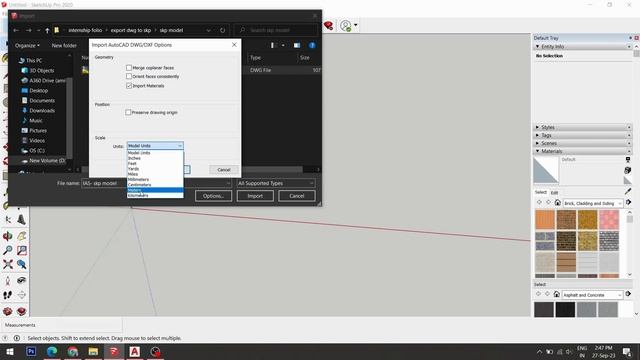
Task: Open the Asphalt and Concrete dropdown
Action: pos(592,295)
